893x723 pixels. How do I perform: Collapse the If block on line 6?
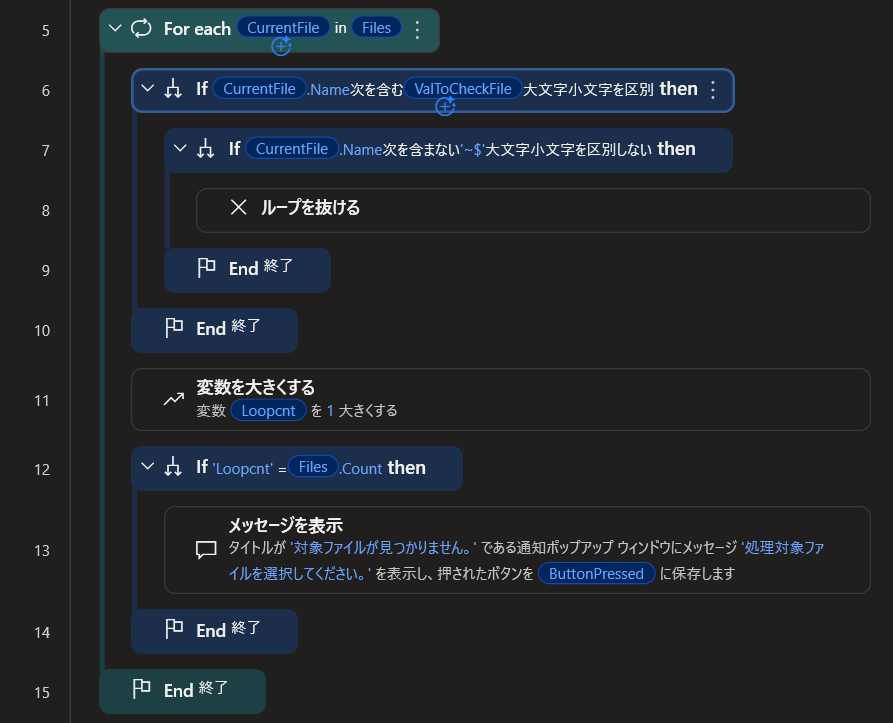[147, 89]
